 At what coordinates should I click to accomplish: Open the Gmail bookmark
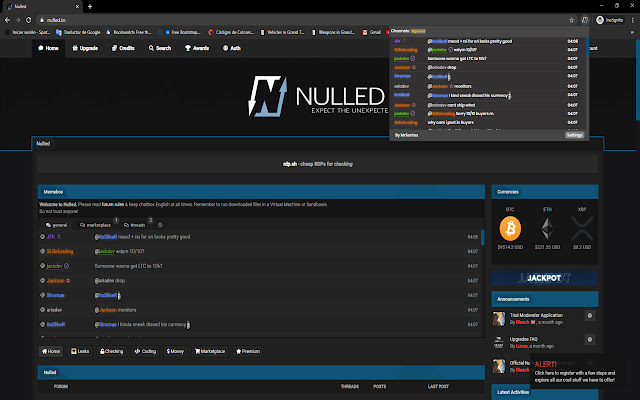coord(371,32)
